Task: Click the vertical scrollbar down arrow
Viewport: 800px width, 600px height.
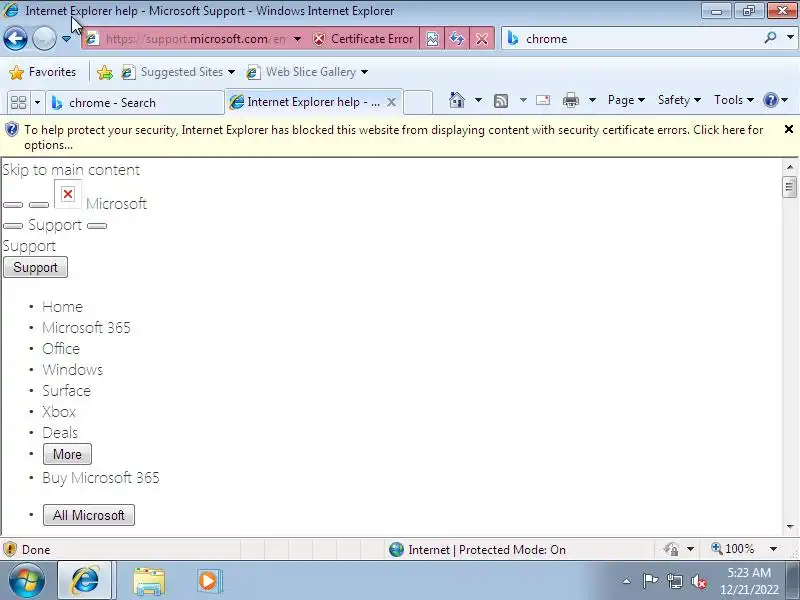Action: [790, 527]
